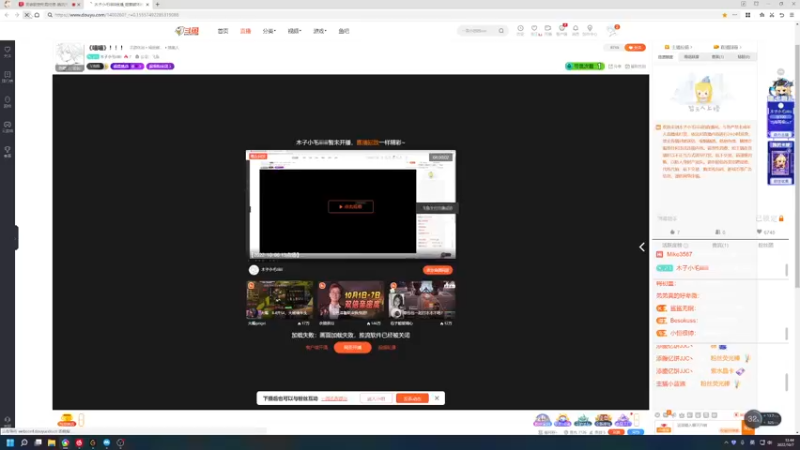
Task: Click the white outlined button in prompt bar
Action: coord(377,398)
